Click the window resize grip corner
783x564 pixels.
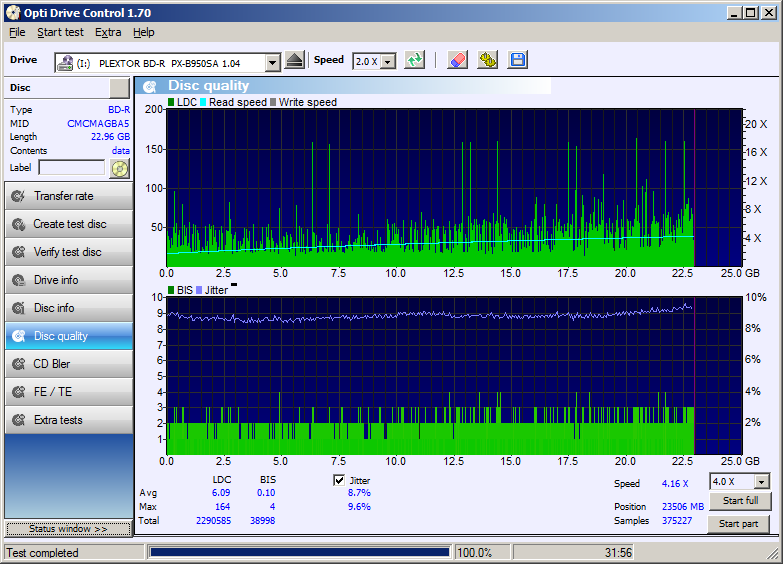point(774,554)
